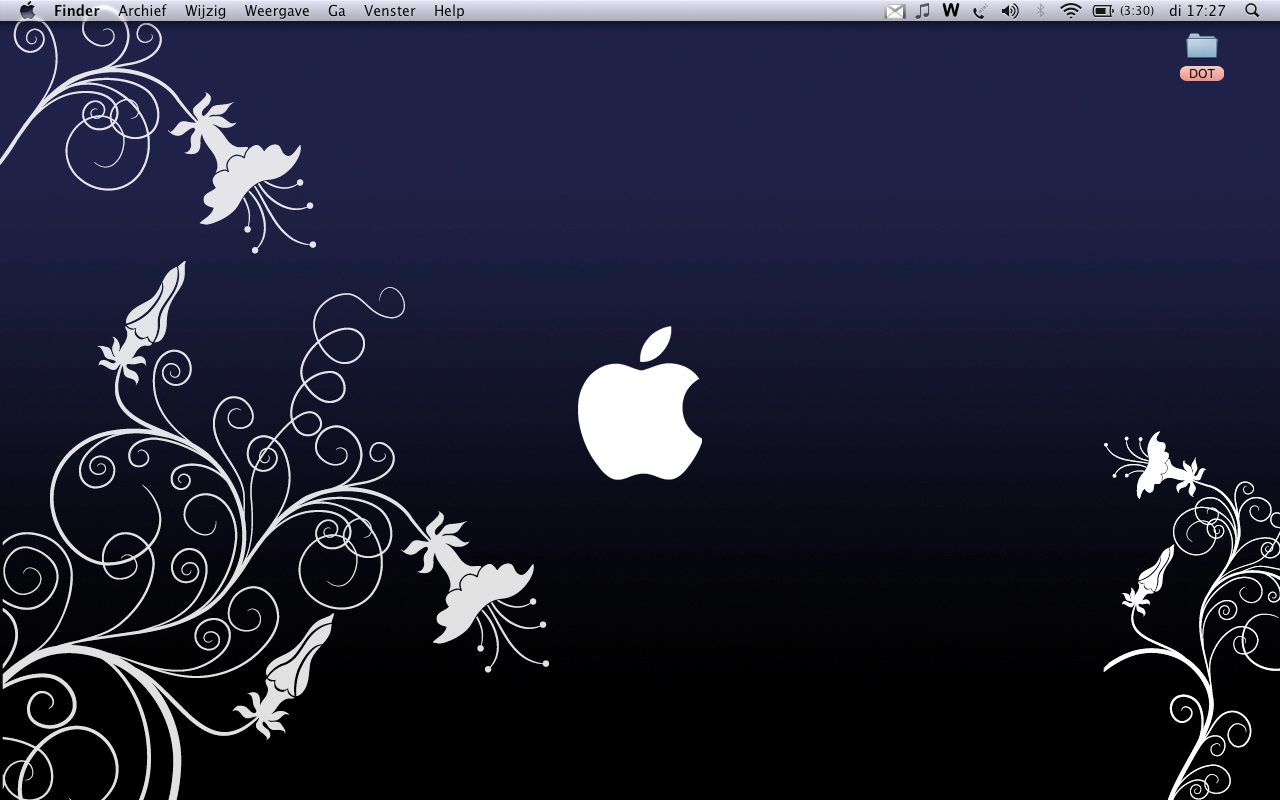Screen dimensions: 1280x800
Task: Open the Bluetooth status menu
Action: [x=1040, y=10]
